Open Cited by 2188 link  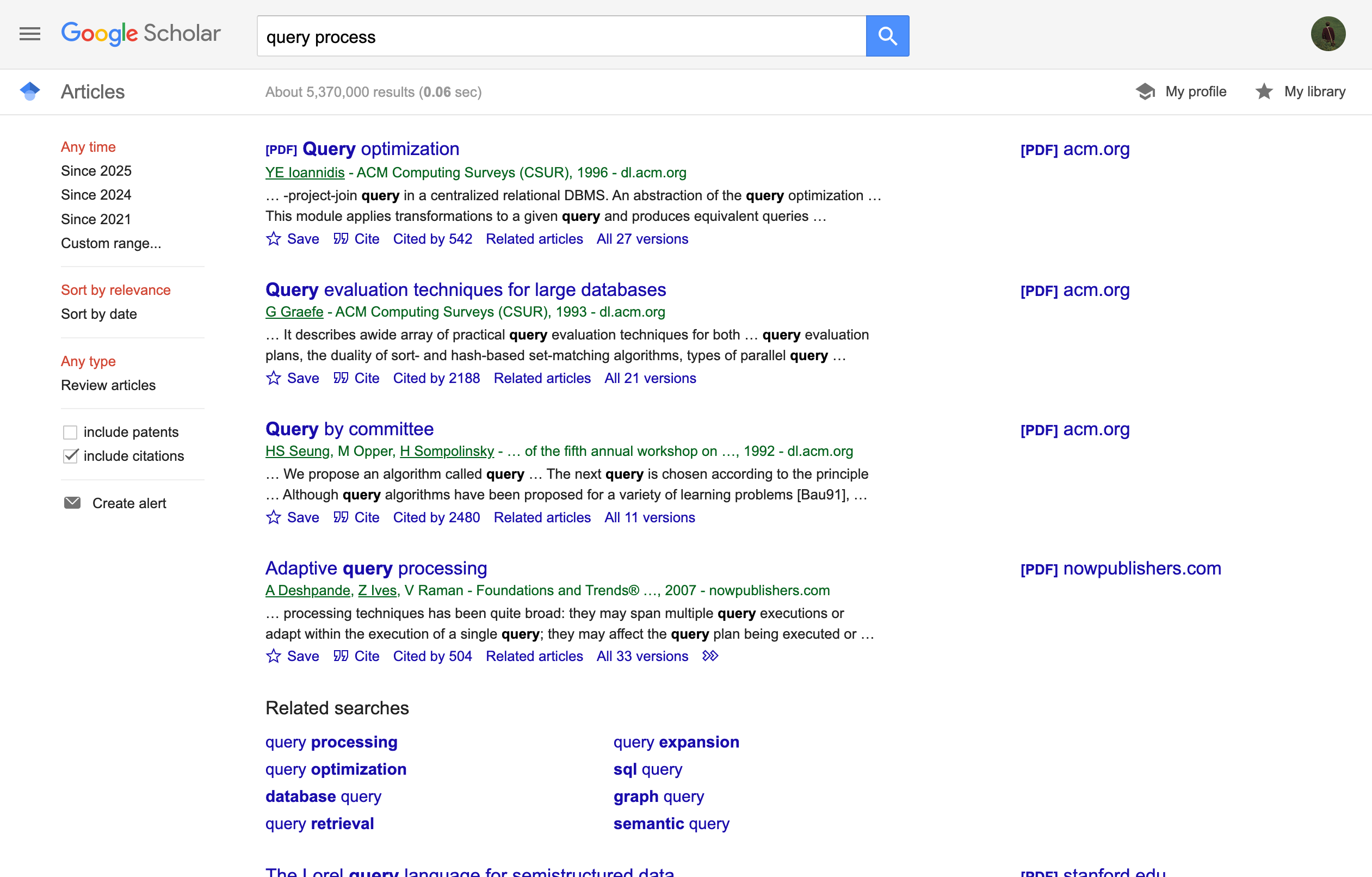coord(436,378)
